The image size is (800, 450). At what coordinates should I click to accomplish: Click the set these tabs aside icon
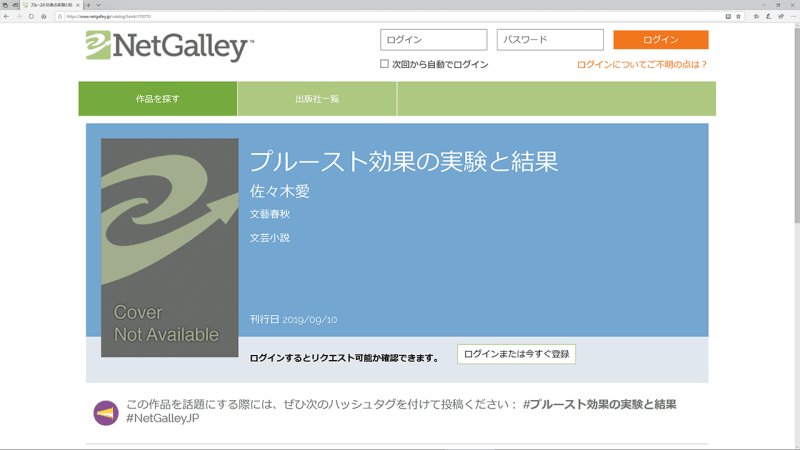coord(15,5)
